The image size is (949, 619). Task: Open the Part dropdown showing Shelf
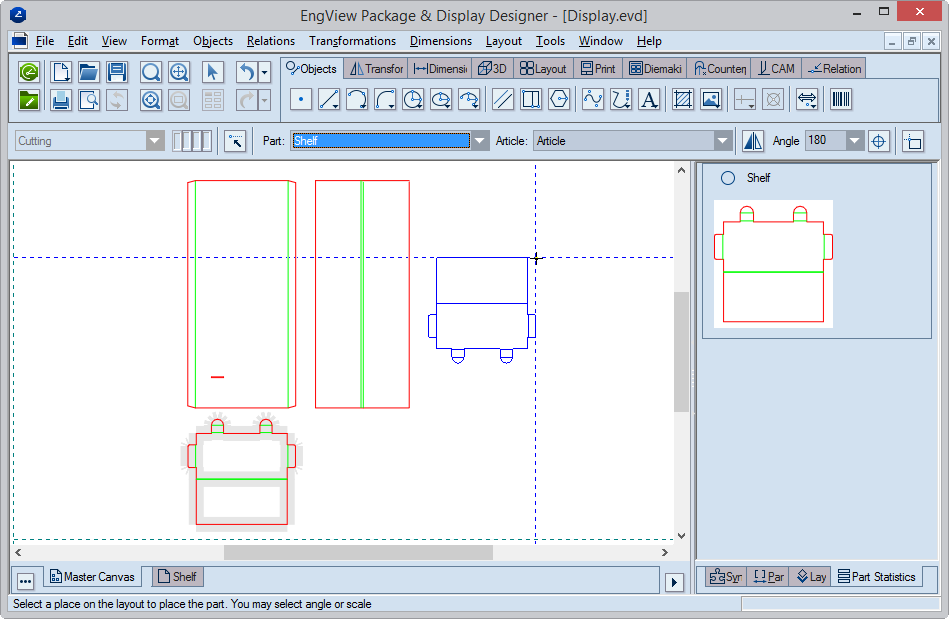480,141
